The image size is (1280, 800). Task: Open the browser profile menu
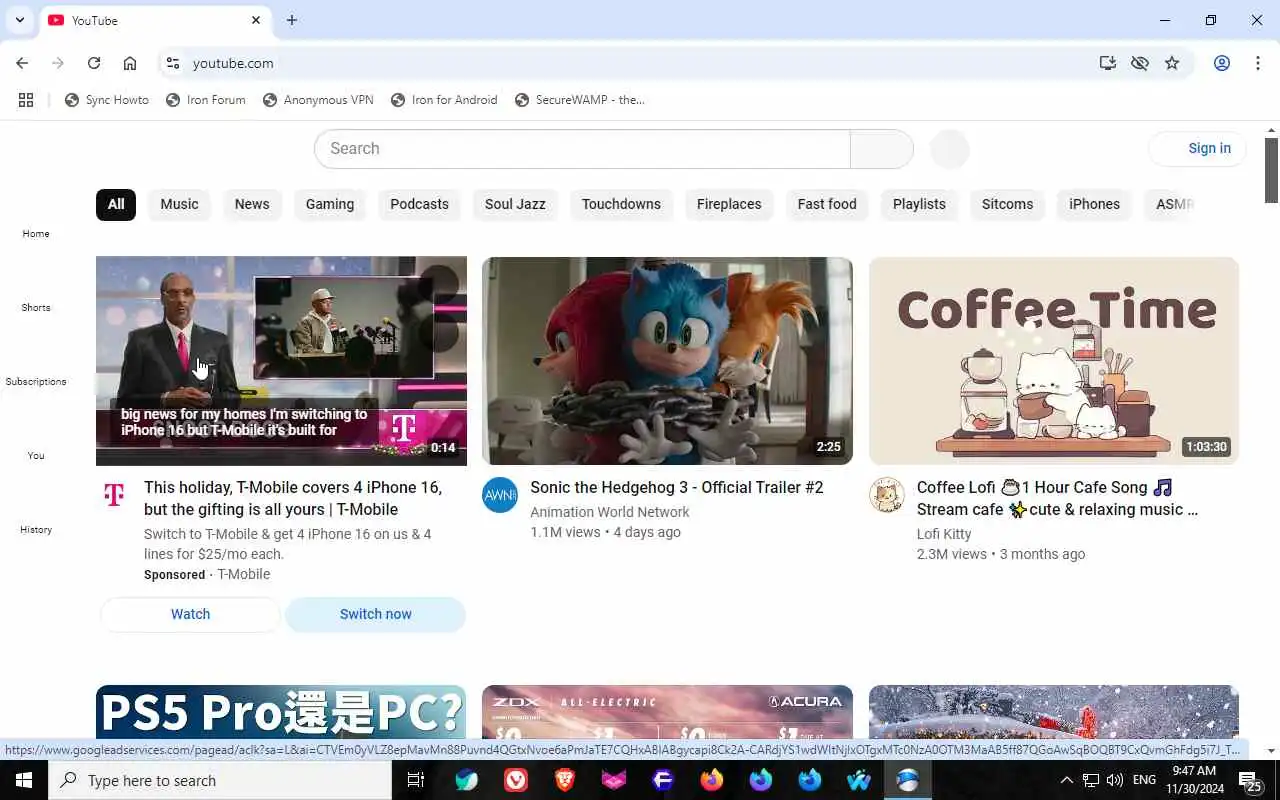(1222, 63)
